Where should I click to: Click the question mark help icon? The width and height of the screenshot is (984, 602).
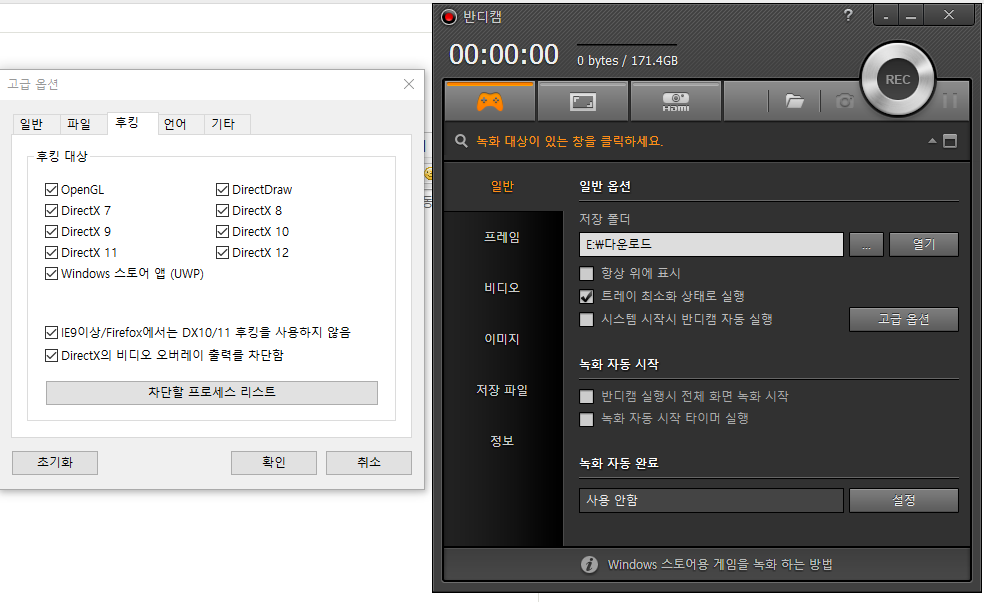coord(848,16)
